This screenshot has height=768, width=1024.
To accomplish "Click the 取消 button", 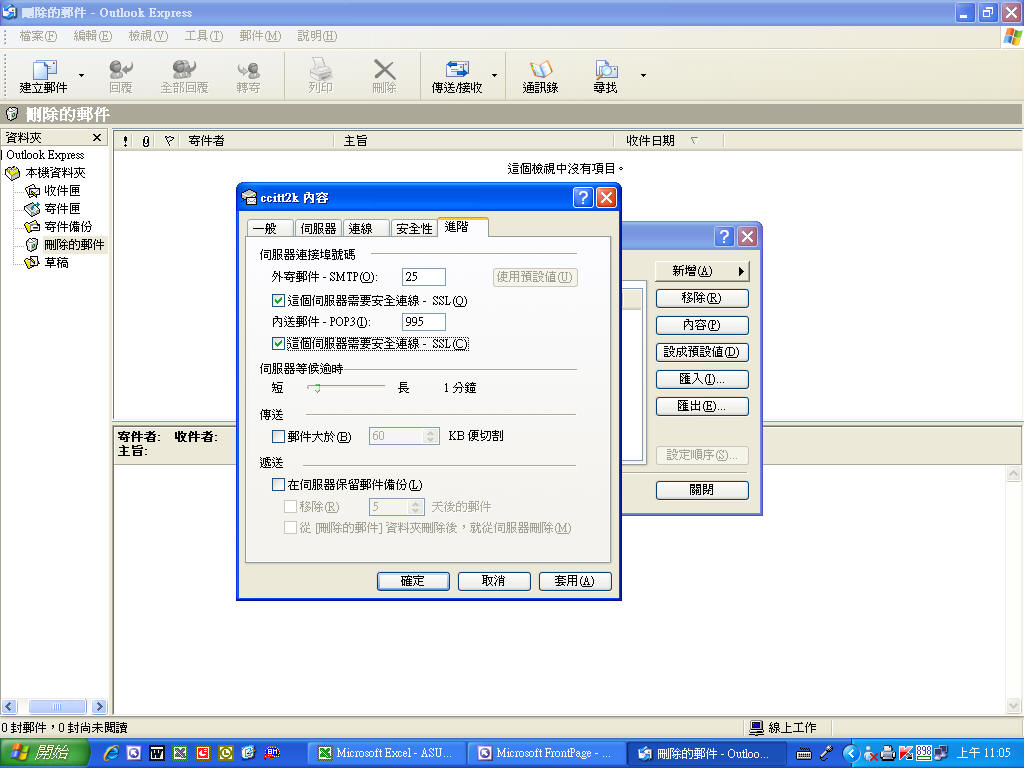I will point(494,581).
